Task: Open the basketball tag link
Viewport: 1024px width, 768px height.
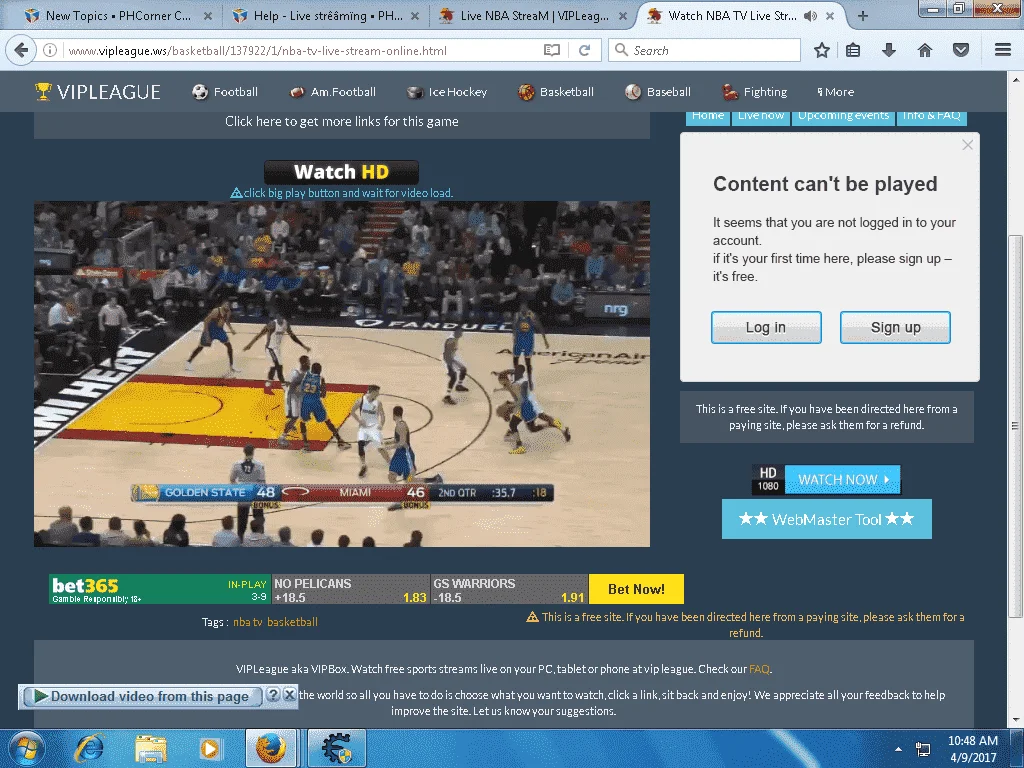Action: click(x=292, y=622)
